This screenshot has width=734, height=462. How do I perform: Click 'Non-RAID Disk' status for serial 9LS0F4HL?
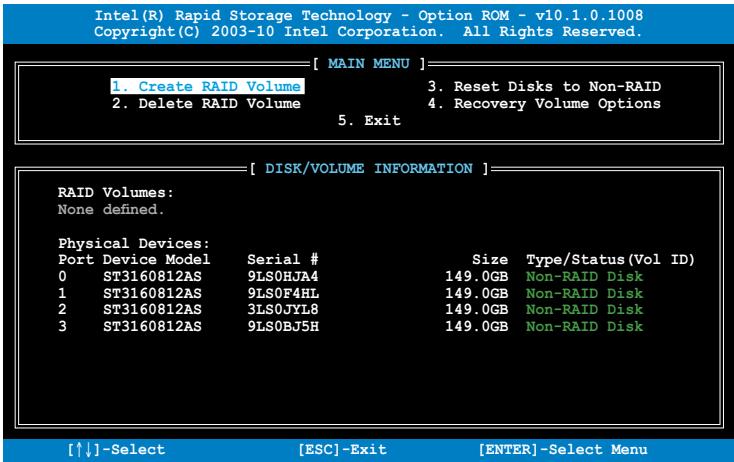584,293
